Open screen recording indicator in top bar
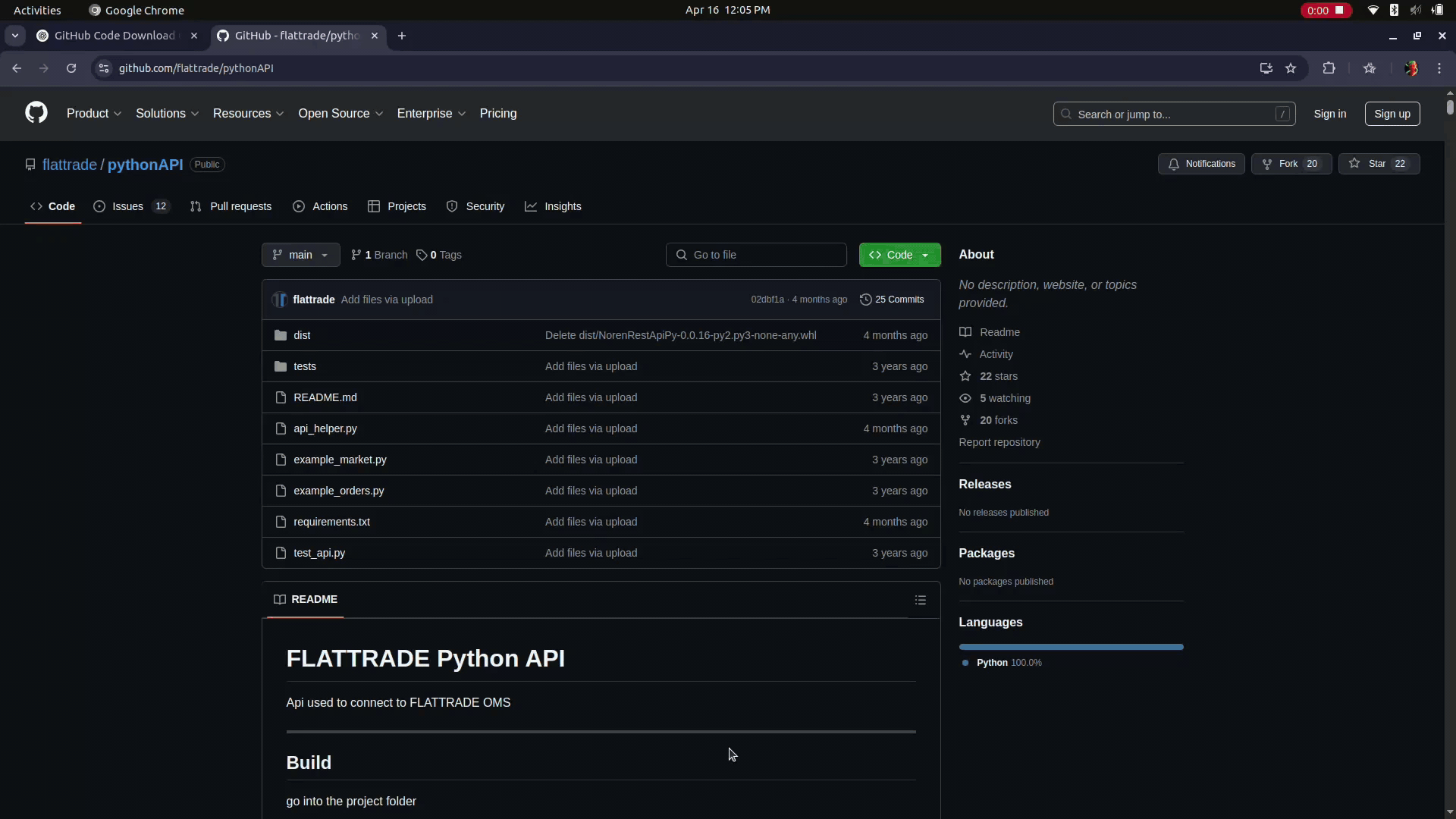 click(1326, 10)
